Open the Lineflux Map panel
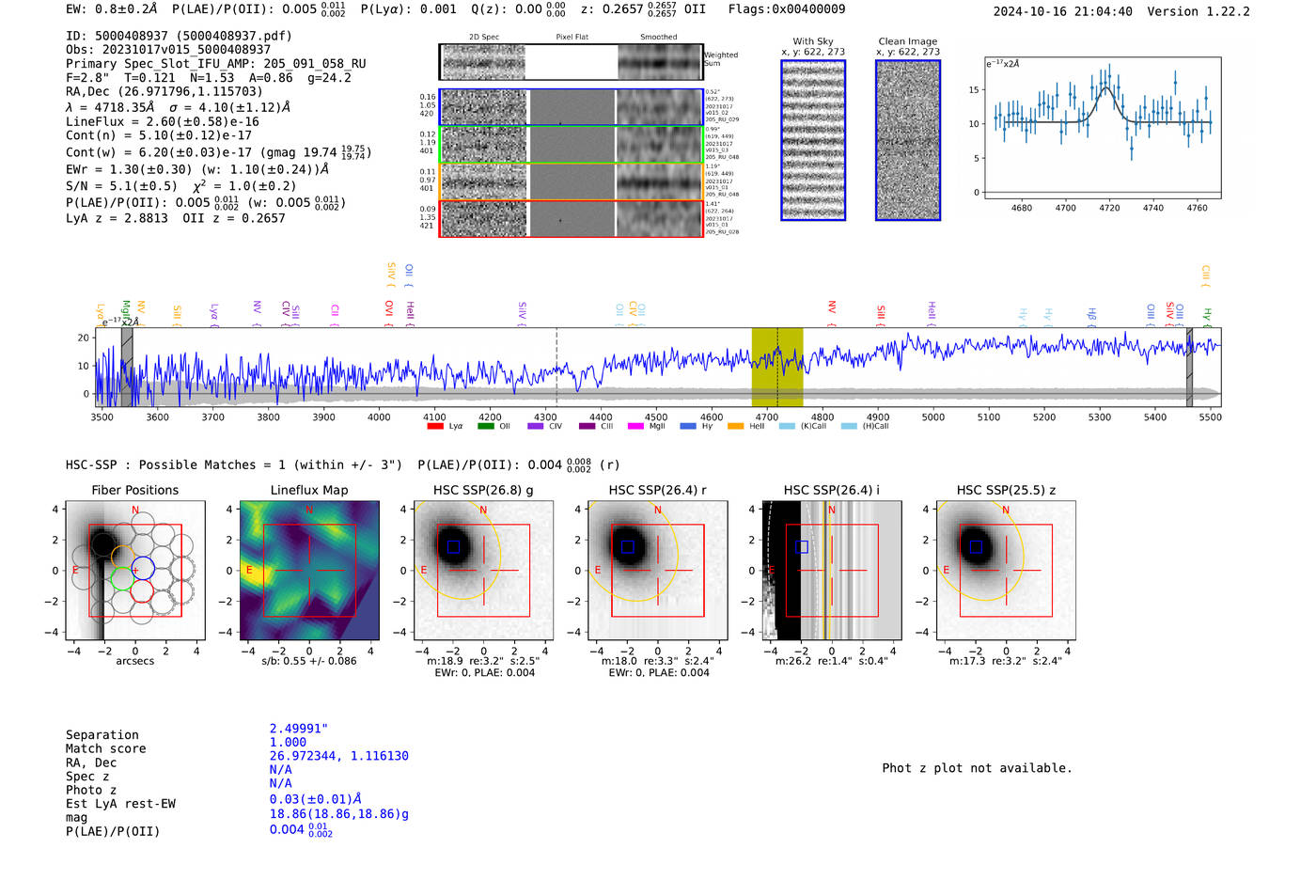The image size is (1316, 896). (309, 570)
